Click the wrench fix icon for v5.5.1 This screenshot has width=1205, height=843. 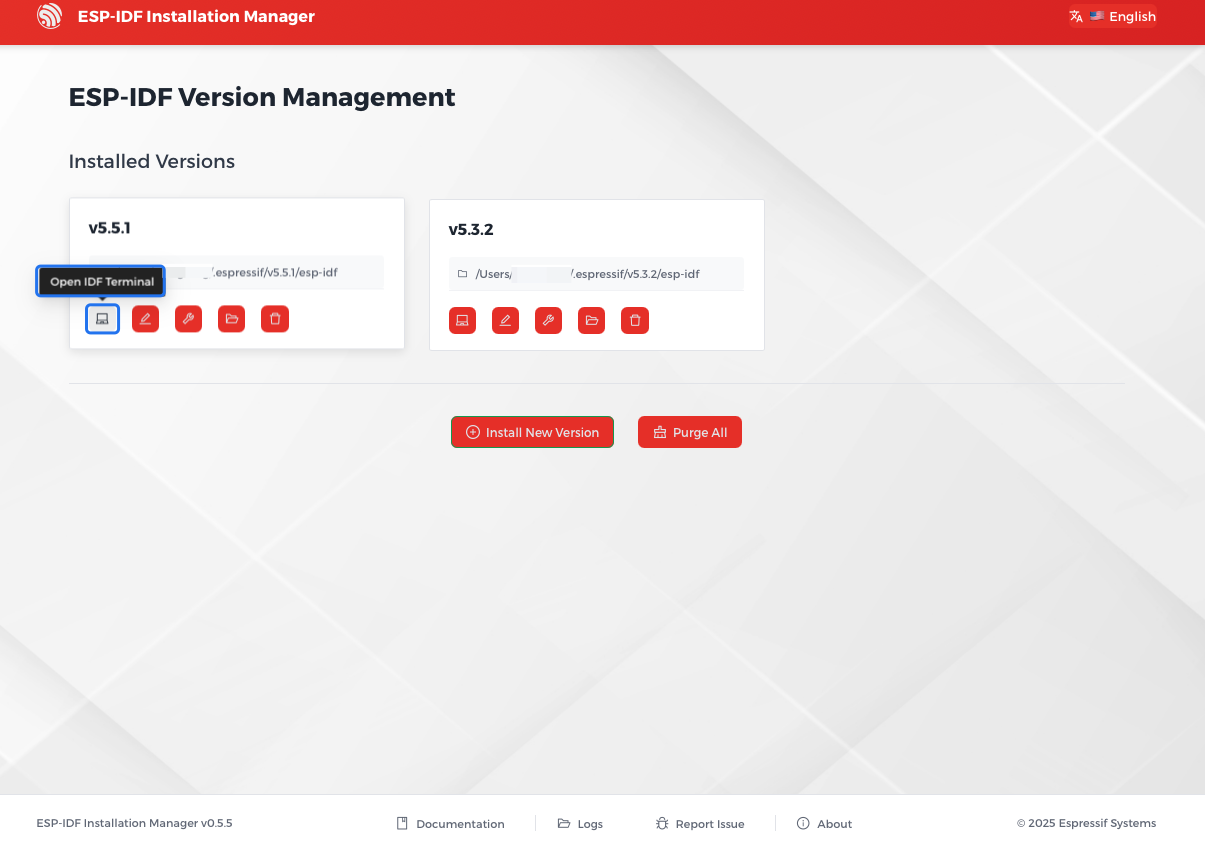(x=188, y=319)
